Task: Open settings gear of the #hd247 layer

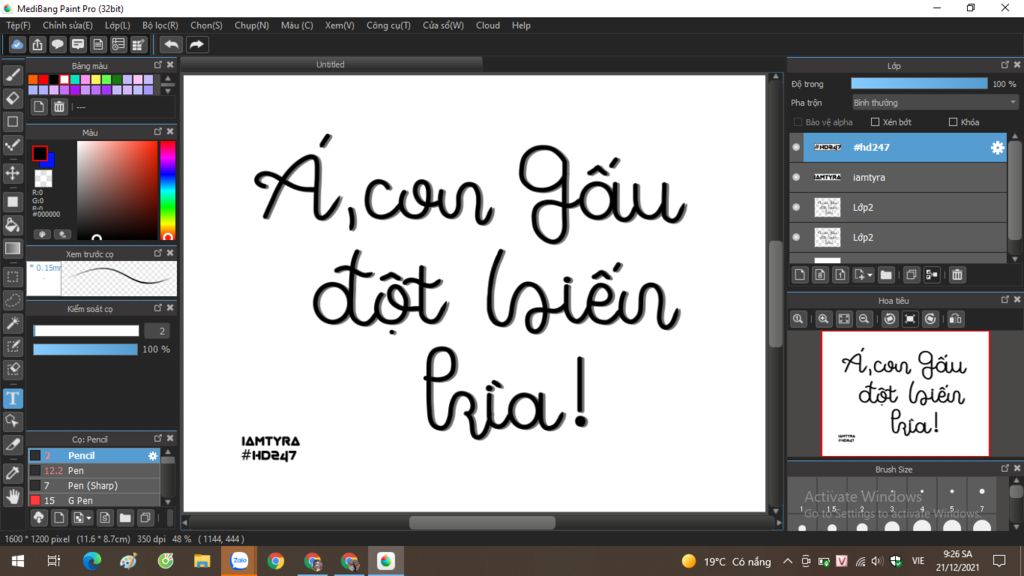Action: (x=997, y=148)
